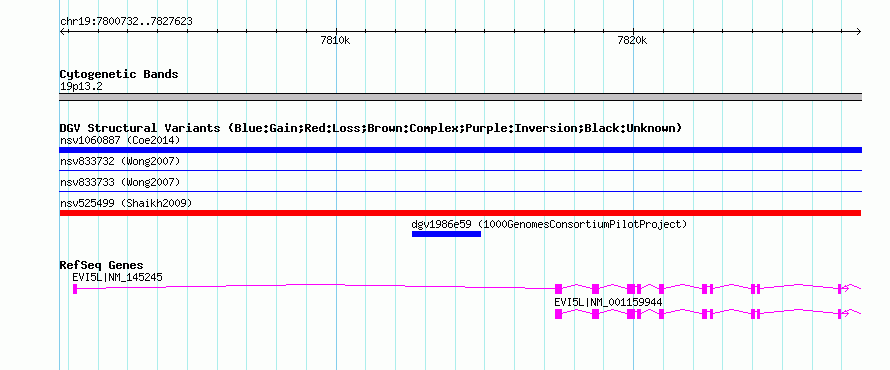The width and height of the screenshot is (890, 370).
Task: Select the Cytogenetic Bands track title
Action: point(119,74)
